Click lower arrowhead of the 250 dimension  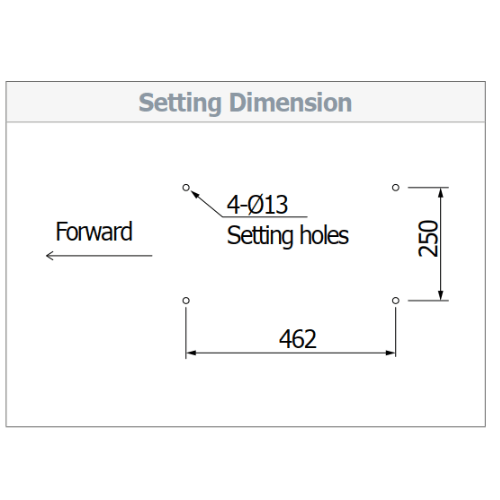coord(441,295)
